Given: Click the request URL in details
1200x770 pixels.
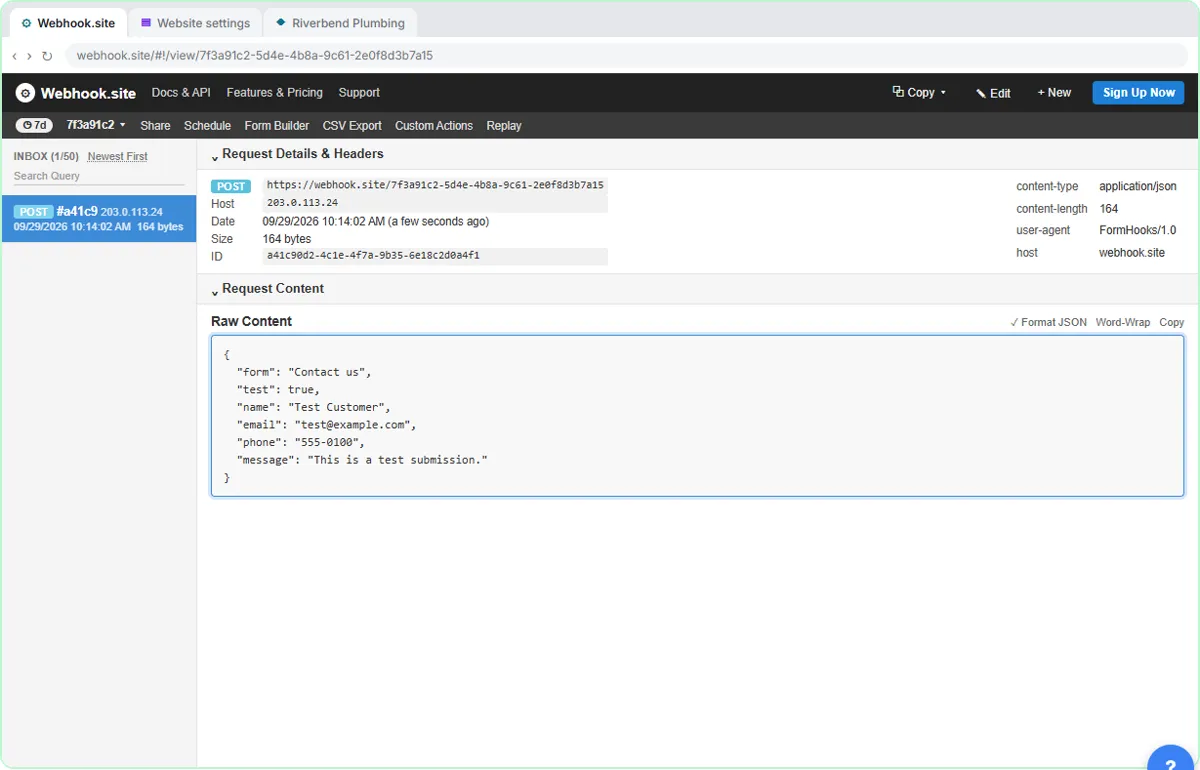Looking at the screenshot, I should (435, 185).
